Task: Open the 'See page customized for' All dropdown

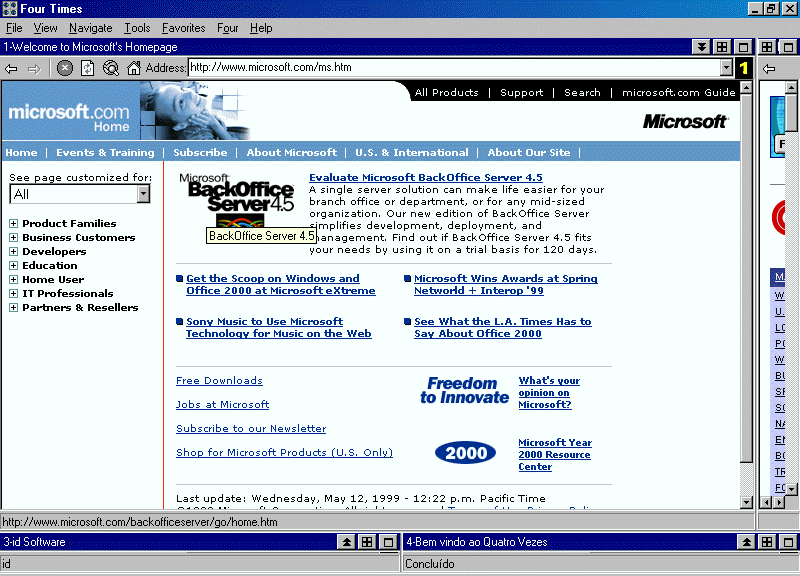Action: (x=143, y=194)
